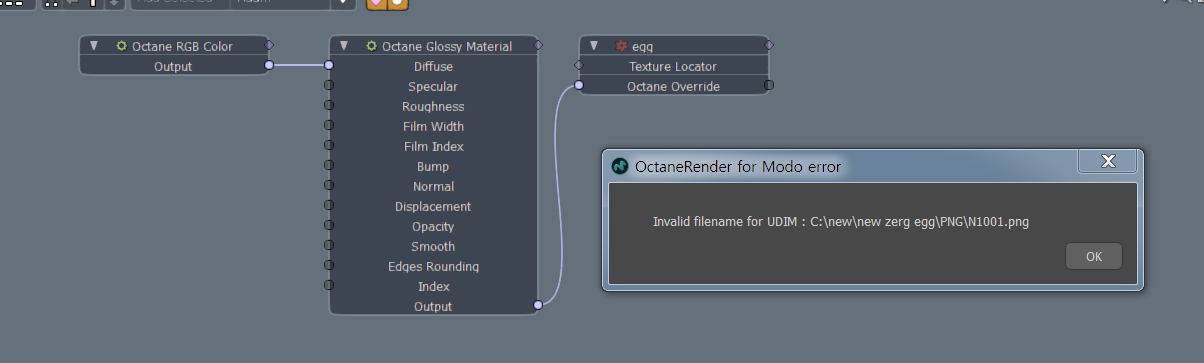This screenshot has width=1204, height=363.
Task: Collapse the Octane RGB Color node
Action: tap(93, 46)
